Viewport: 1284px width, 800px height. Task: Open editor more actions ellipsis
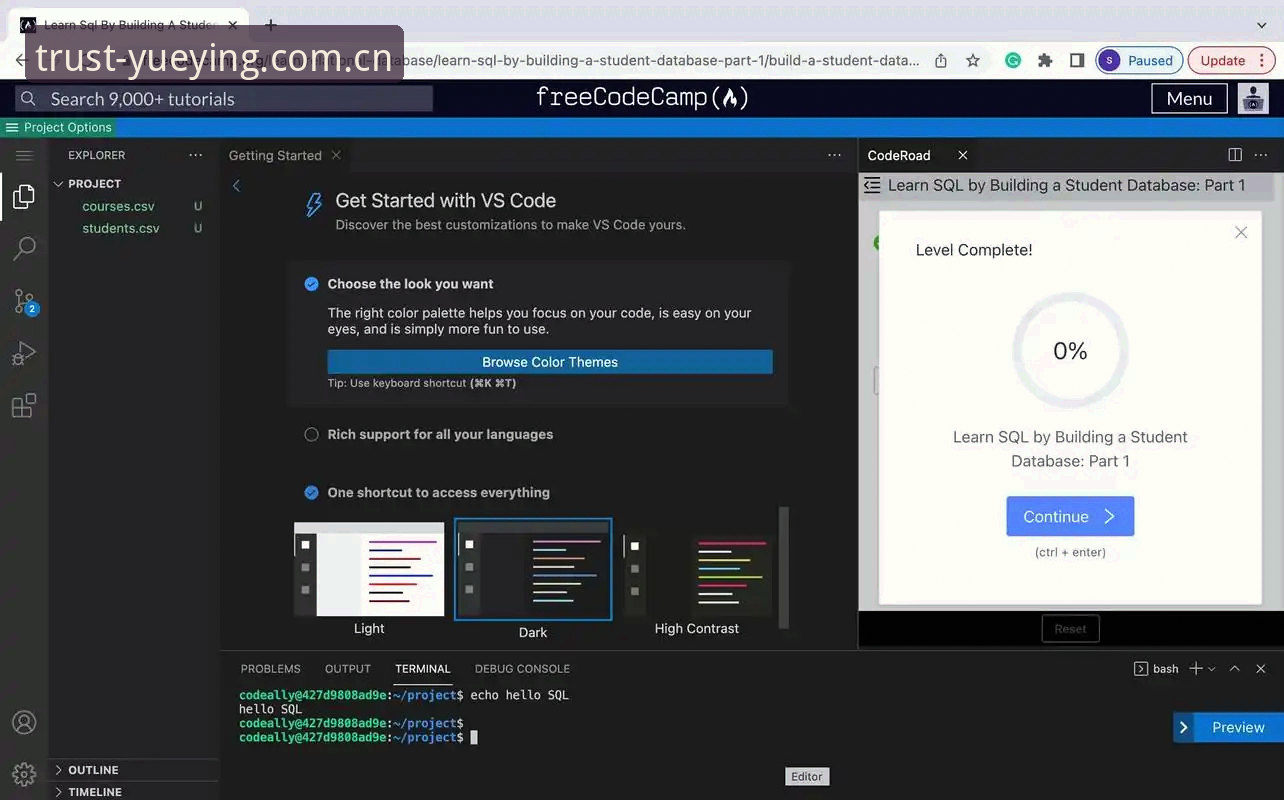[834, 155]
